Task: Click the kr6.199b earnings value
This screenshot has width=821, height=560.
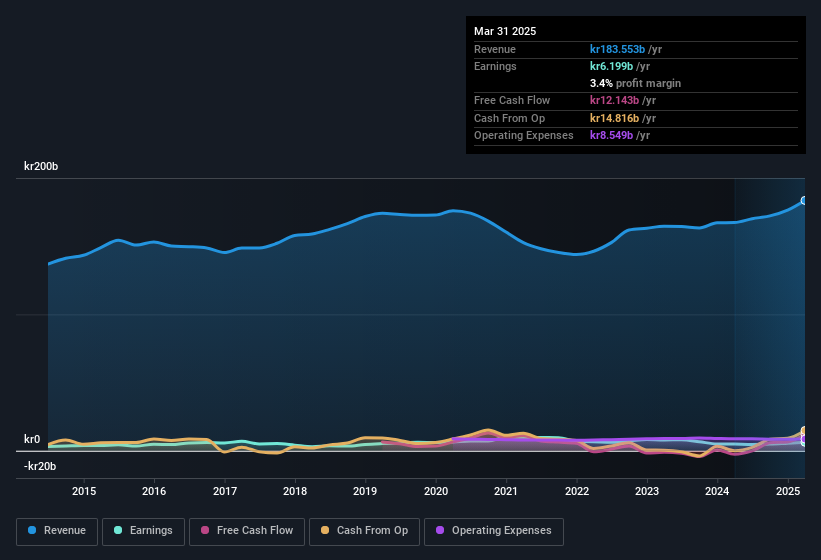Action: click(x=612, y=66)
